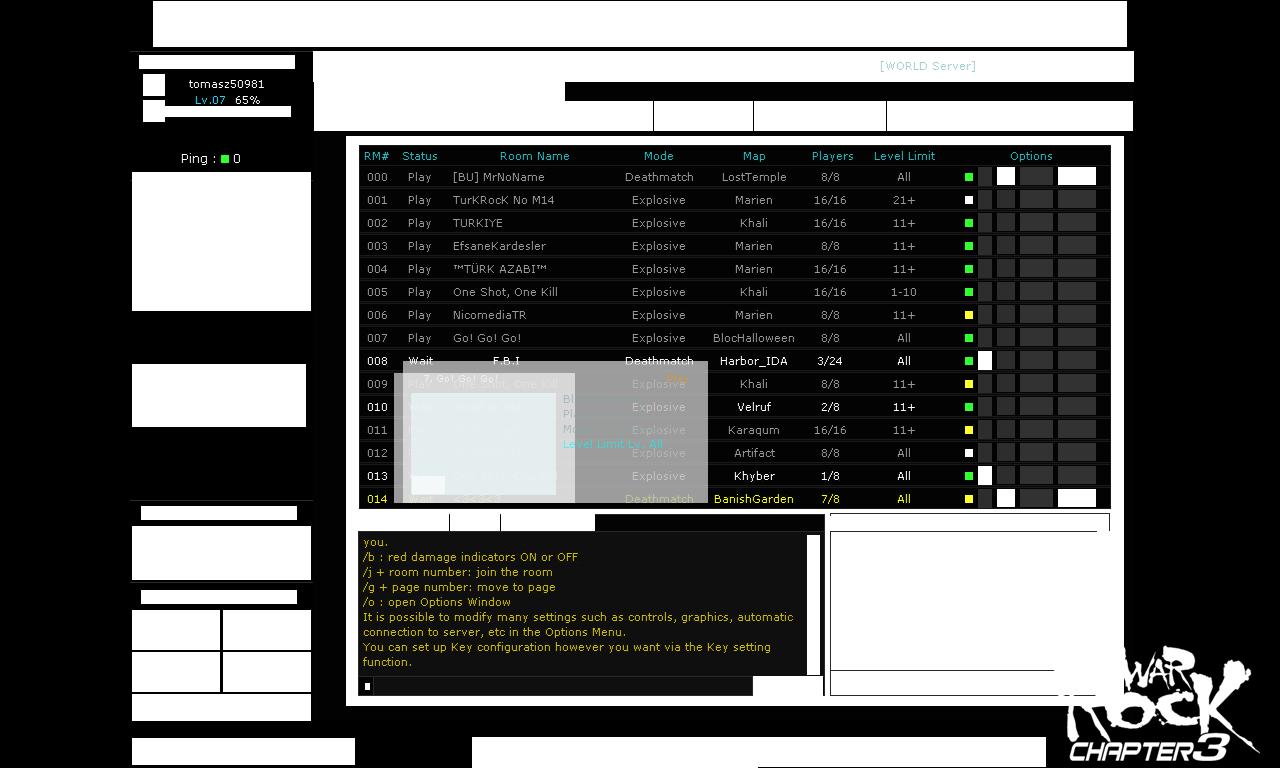Click the /o : open Options Window help line
This screenshot has width=1280, height=768.
[436, 602]
